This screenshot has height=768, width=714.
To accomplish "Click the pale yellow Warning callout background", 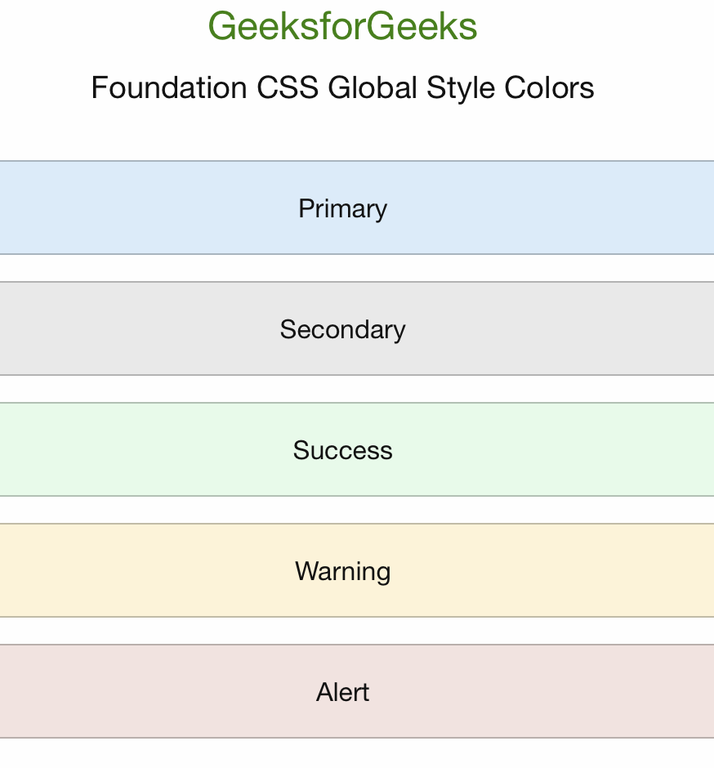I will [x=120, y=571].
